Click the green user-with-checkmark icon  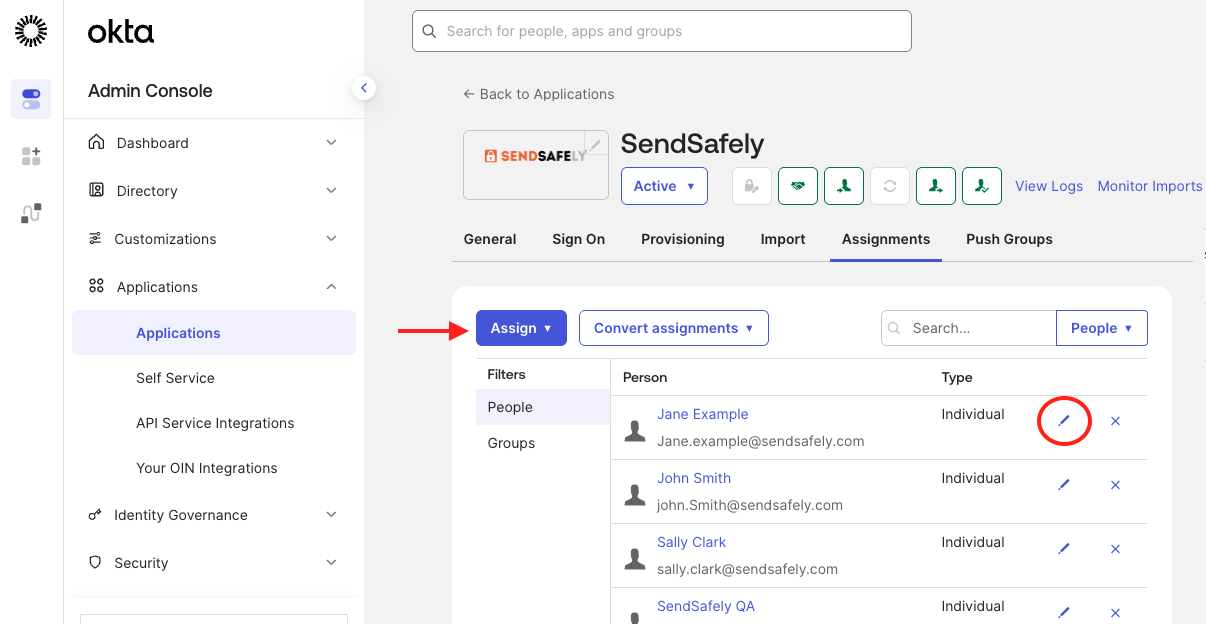tap(982, 186)
